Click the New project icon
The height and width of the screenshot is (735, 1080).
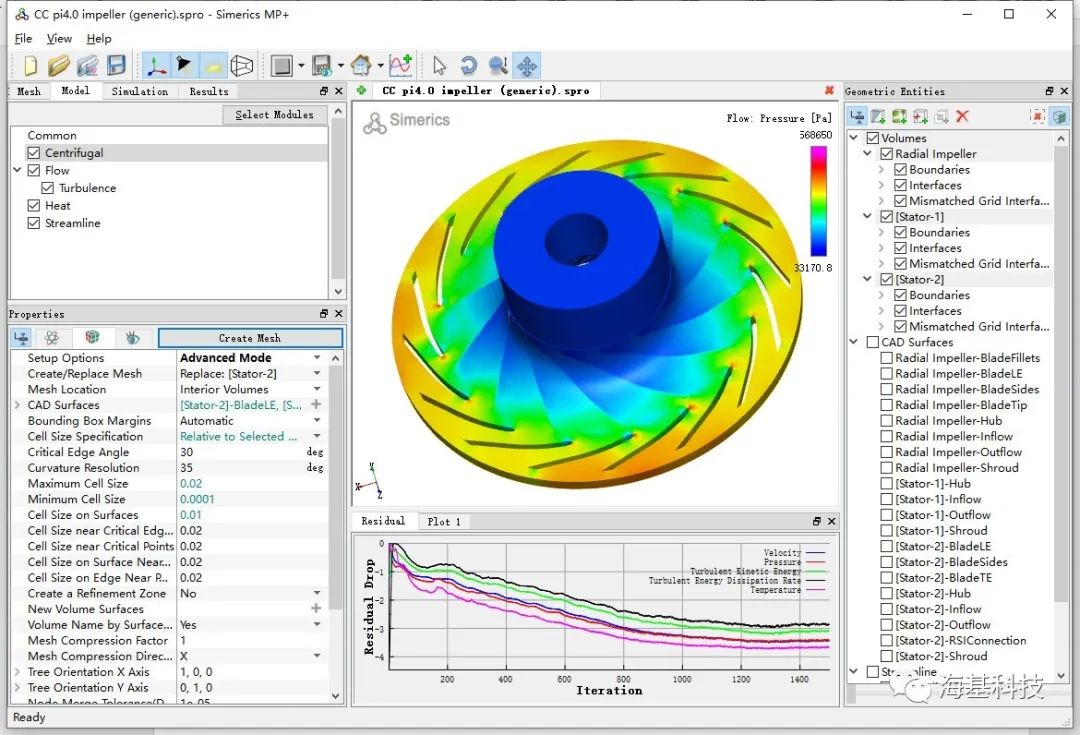[30, 65]
